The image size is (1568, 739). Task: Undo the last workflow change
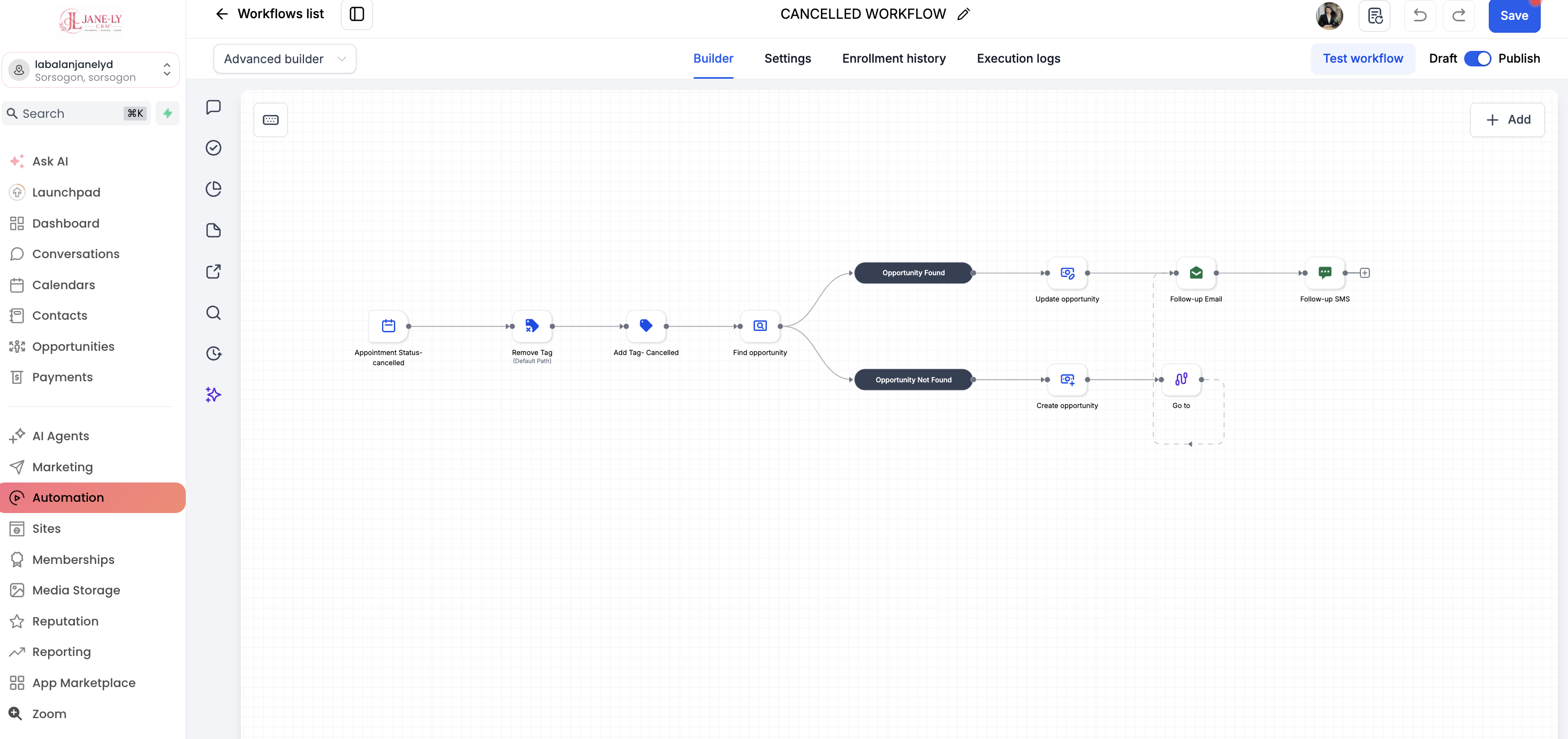coord(1419,15)
